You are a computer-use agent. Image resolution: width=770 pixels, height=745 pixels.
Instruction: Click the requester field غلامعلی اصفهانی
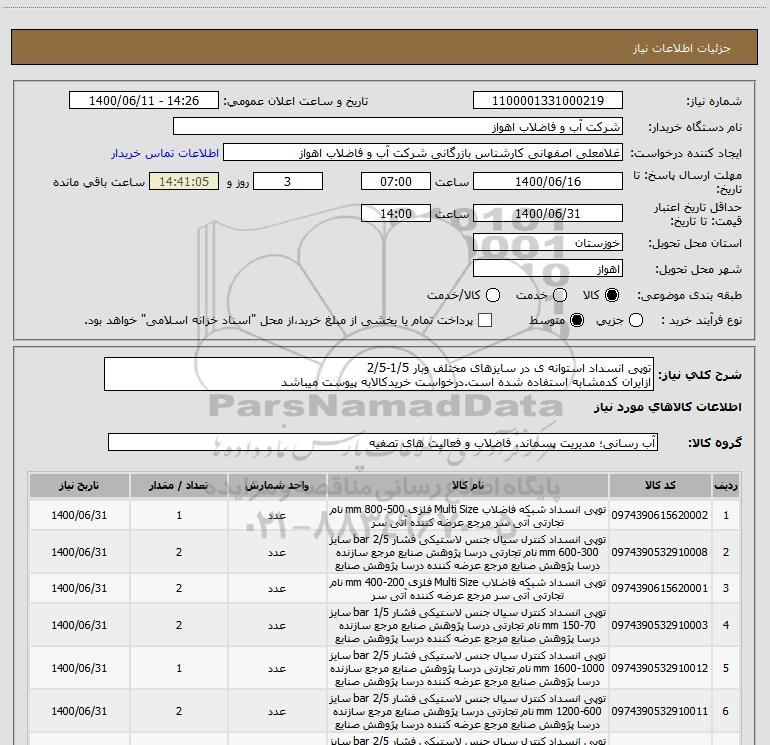(423, 153)
